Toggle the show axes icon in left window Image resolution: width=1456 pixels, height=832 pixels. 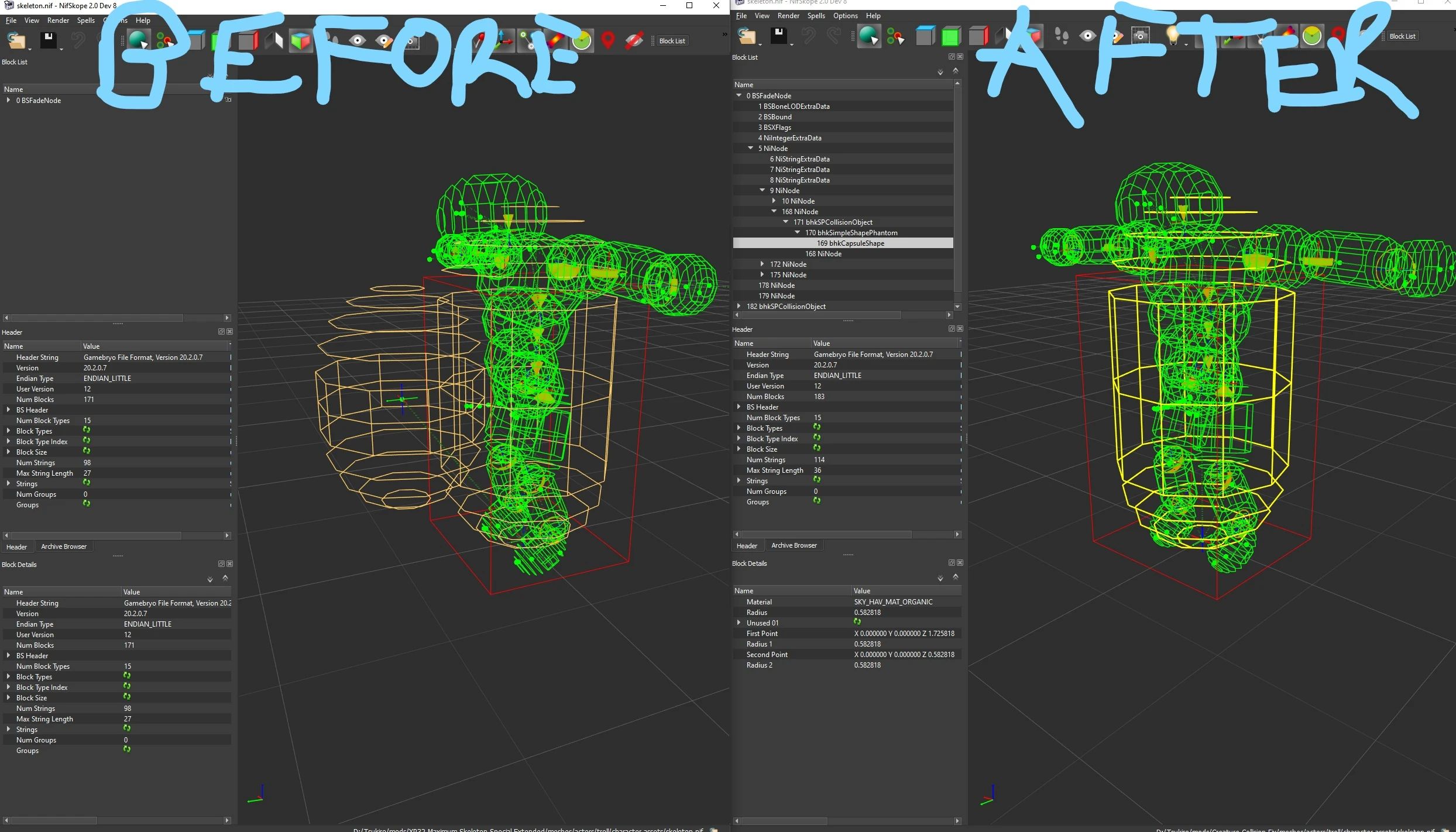point(503,40)
